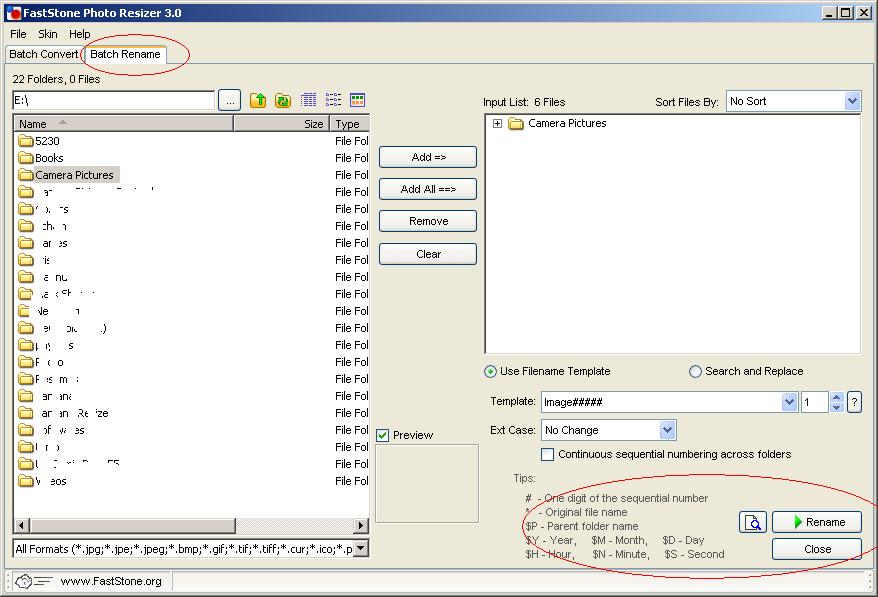Click the '22 Folders, 0 Files' text
Screen dimensions: 878x597
[56, 80]
